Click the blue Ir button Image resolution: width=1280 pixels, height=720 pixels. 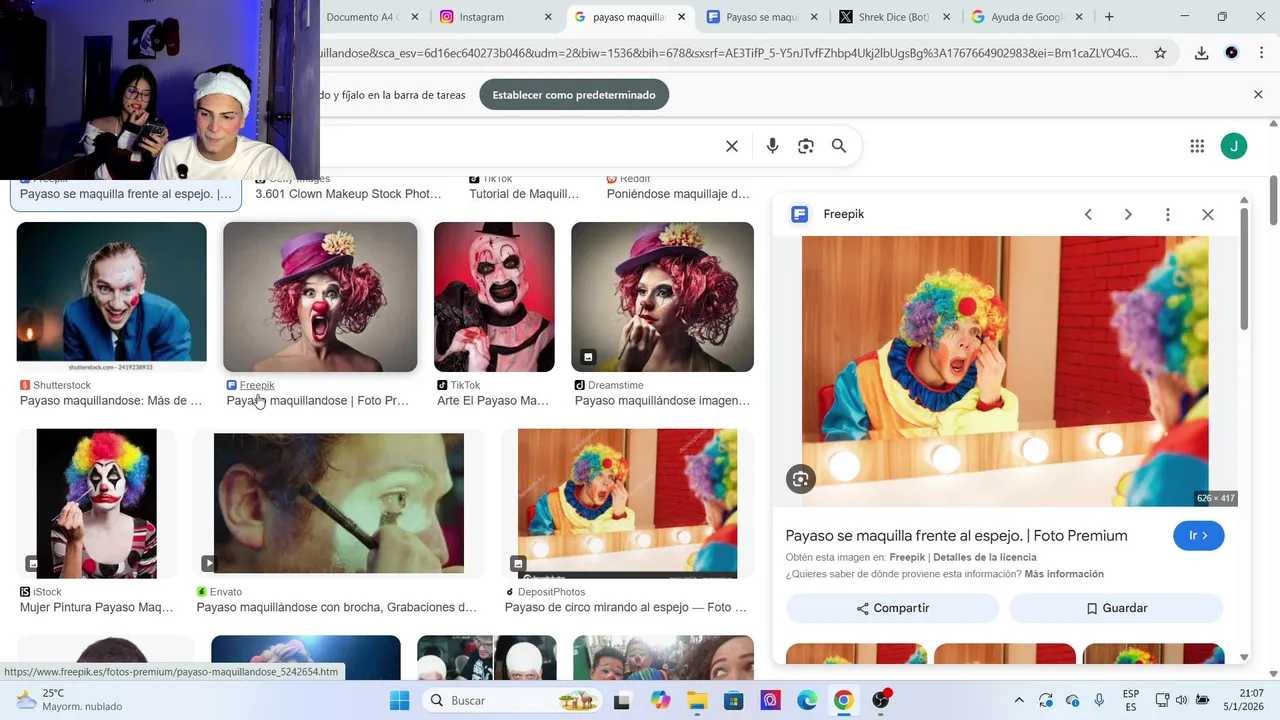[x=1198, y=535]
